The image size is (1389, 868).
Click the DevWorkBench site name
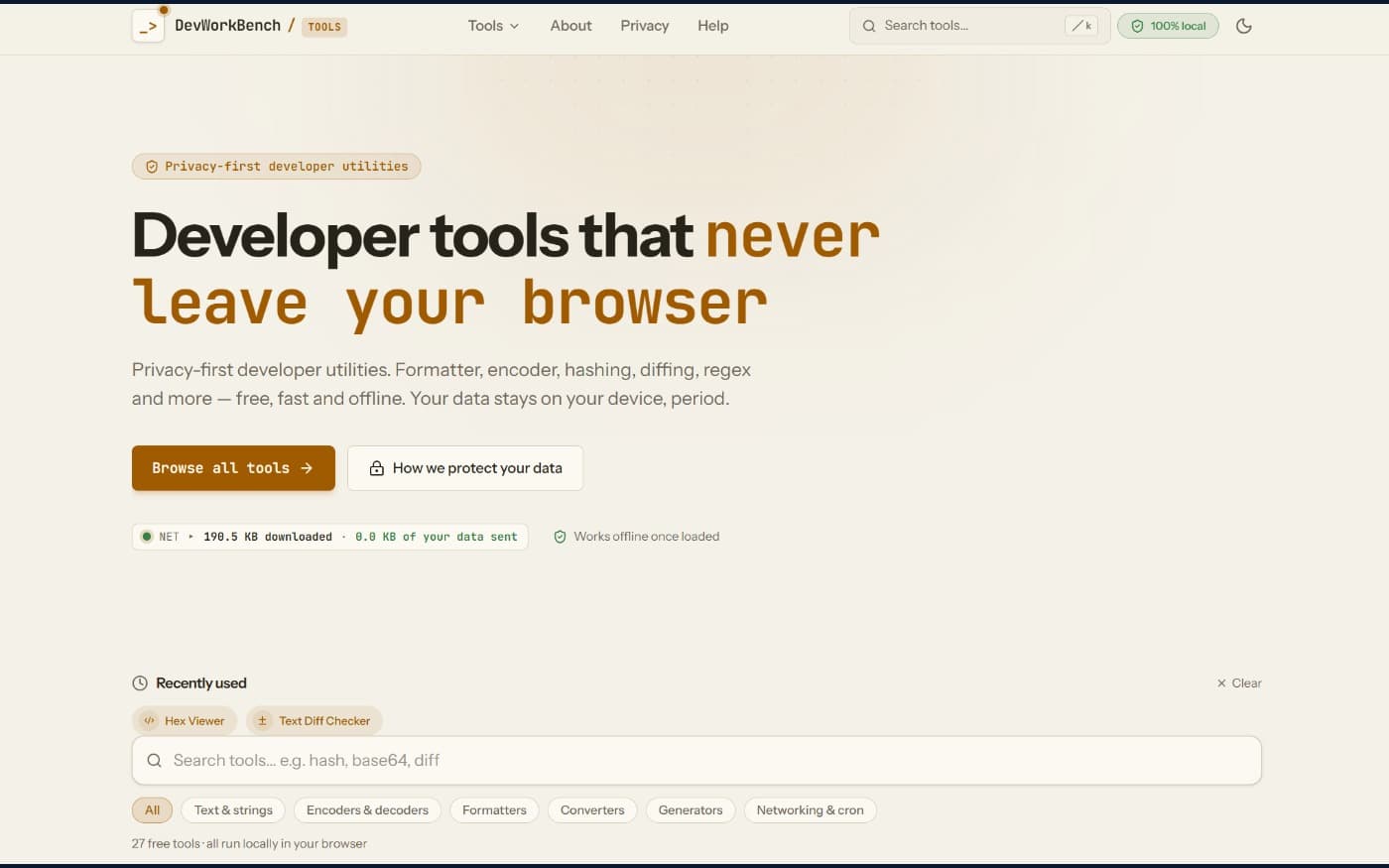(227, 25)
